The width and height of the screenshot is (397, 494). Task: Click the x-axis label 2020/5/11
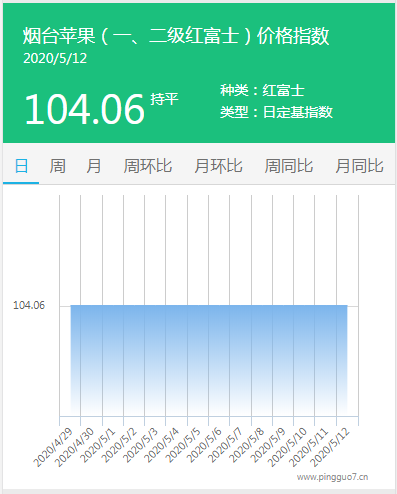click(x=308, y=447)
